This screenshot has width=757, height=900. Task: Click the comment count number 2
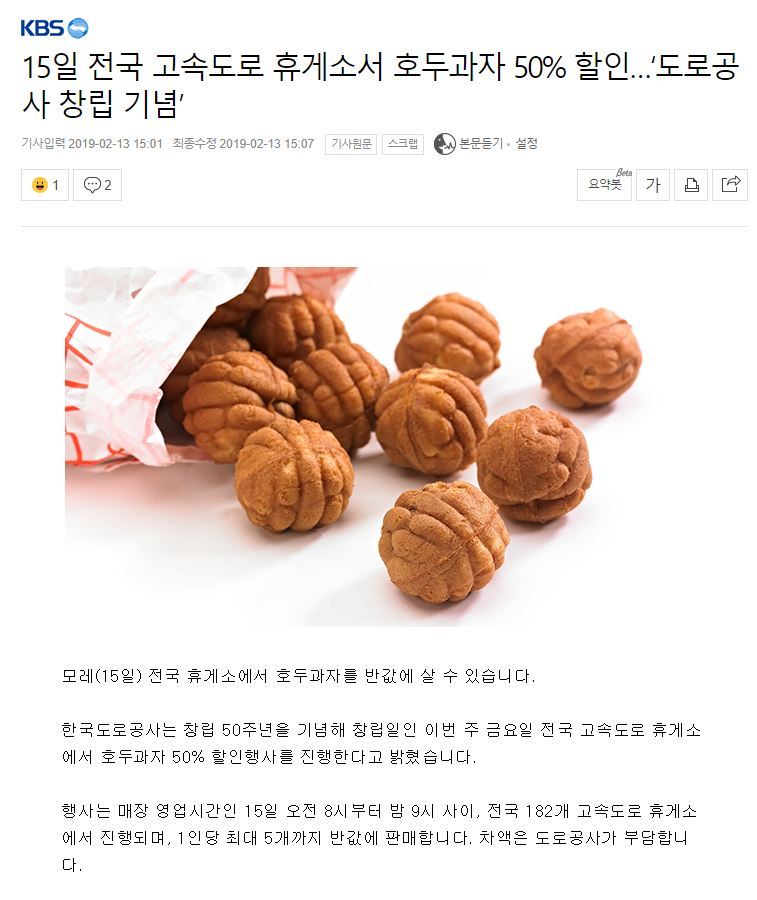pos(107,185)
